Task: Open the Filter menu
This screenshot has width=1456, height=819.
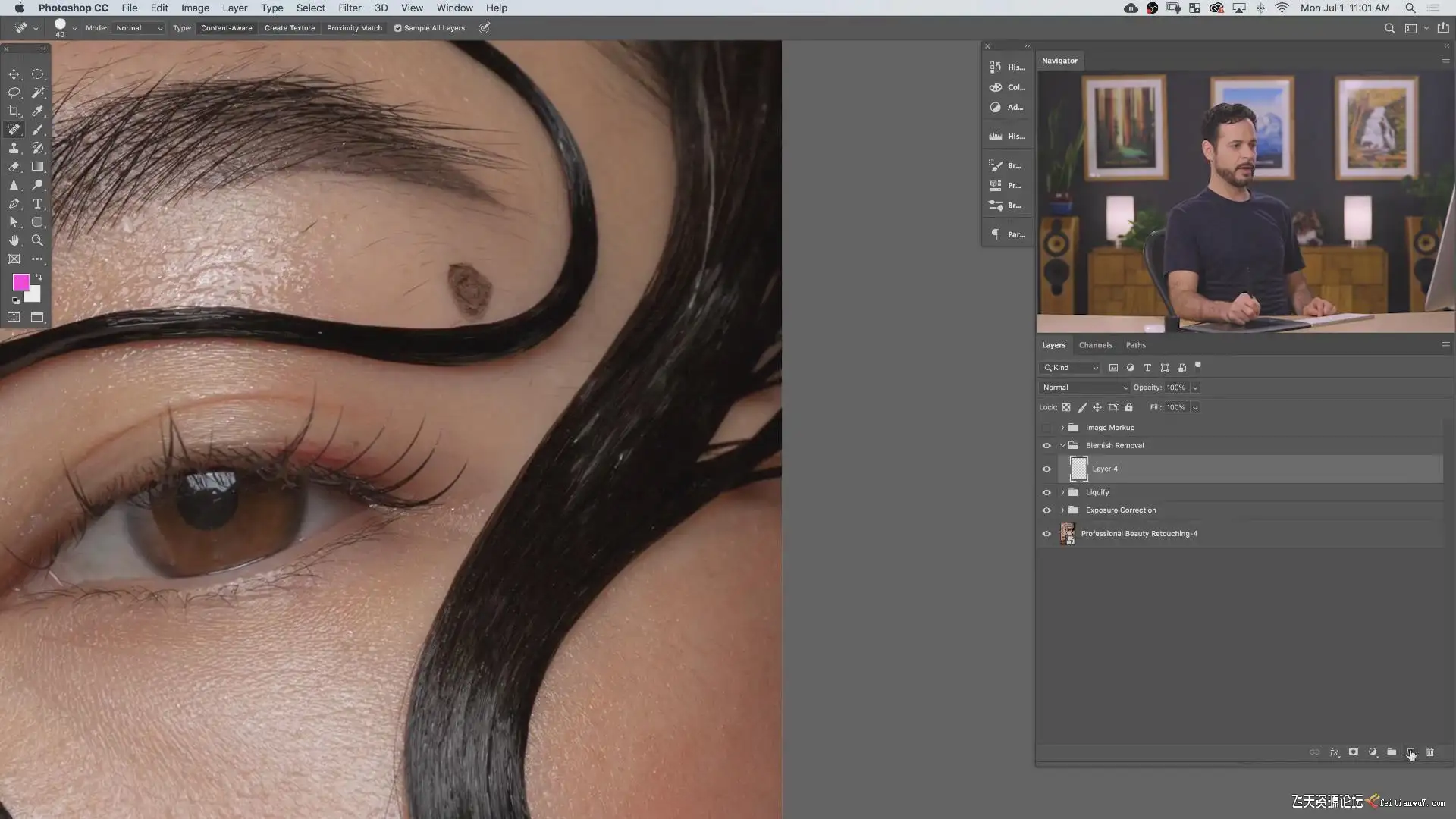Action: pyautogui.click(x=350, y=8)
